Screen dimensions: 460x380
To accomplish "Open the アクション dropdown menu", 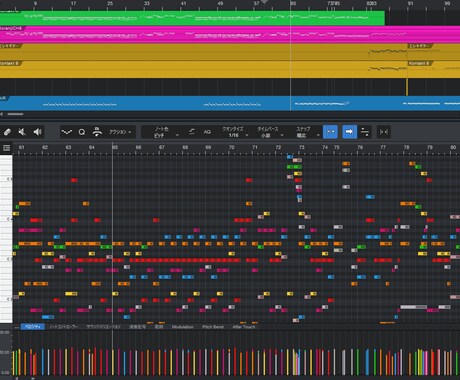I will click(120, 132).
